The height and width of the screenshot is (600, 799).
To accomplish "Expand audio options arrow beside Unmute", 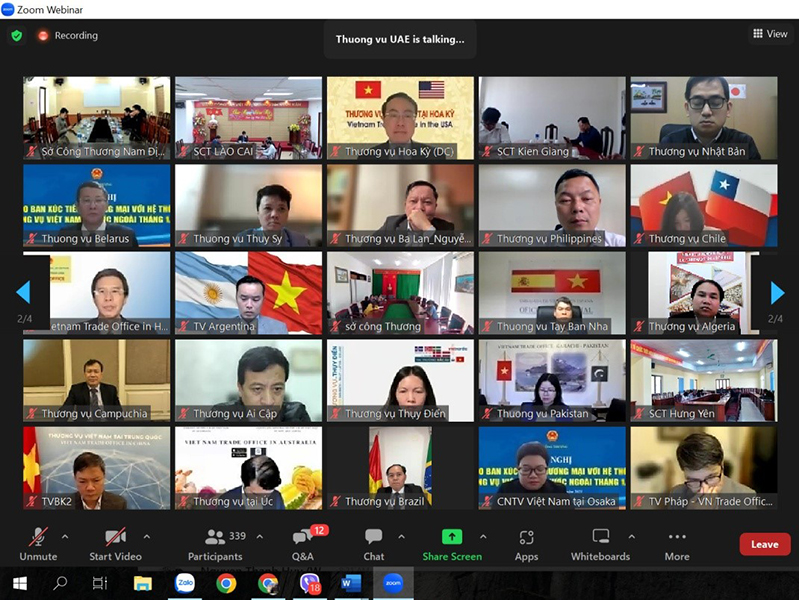I will (x=66, y=536).
